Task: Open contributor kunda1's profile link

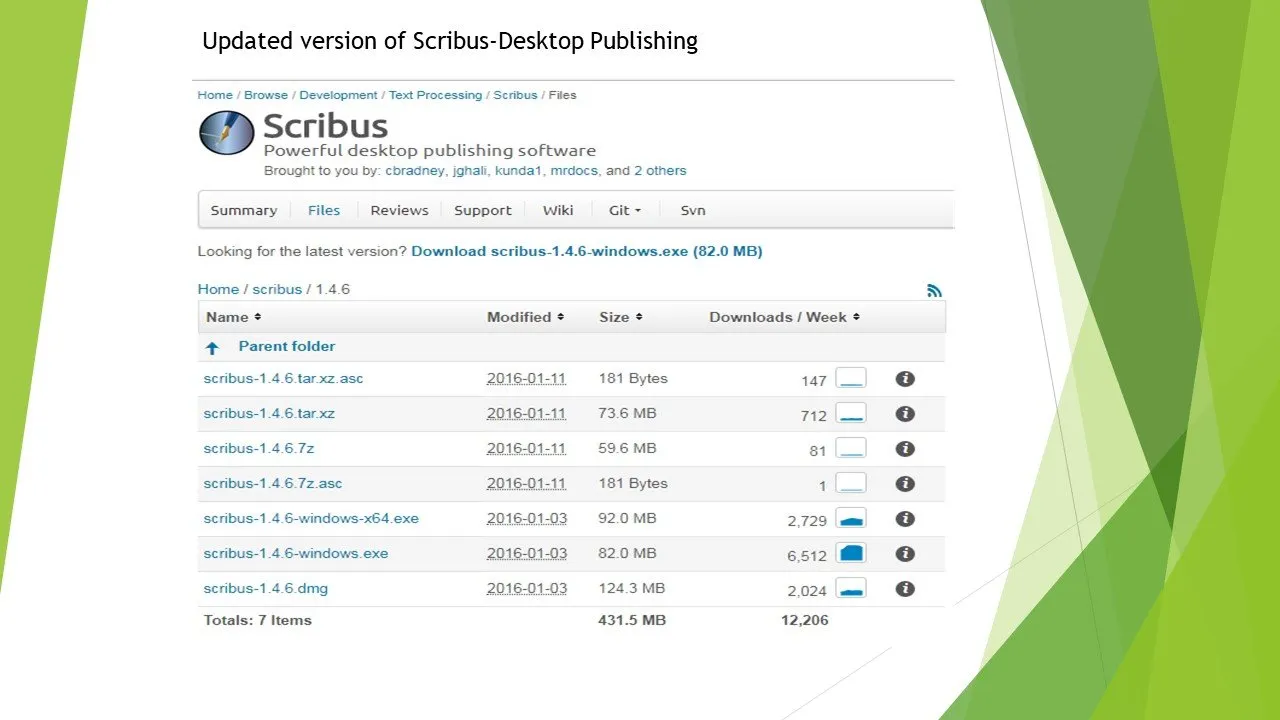Action: [519, 171]
